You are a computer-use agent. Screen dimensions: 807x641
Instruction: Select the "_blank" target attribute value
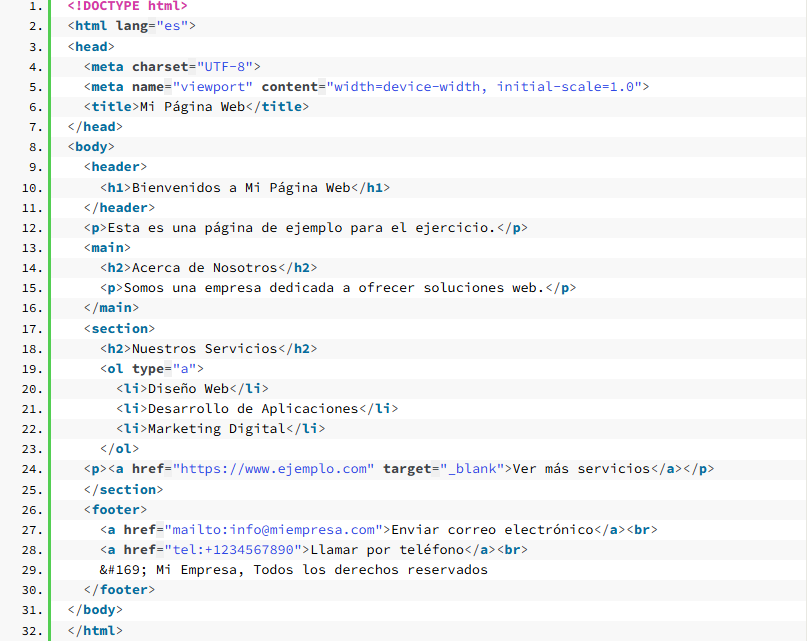click(x=474, y=469)
